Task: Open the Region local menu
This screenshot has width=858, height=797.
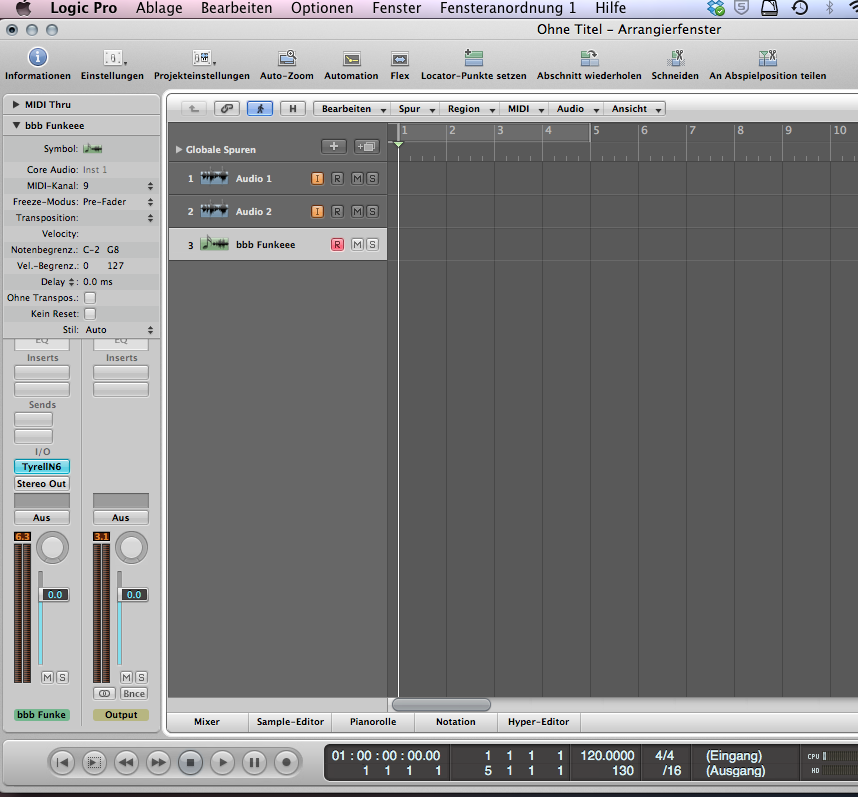Action: (x=471, y=109)
